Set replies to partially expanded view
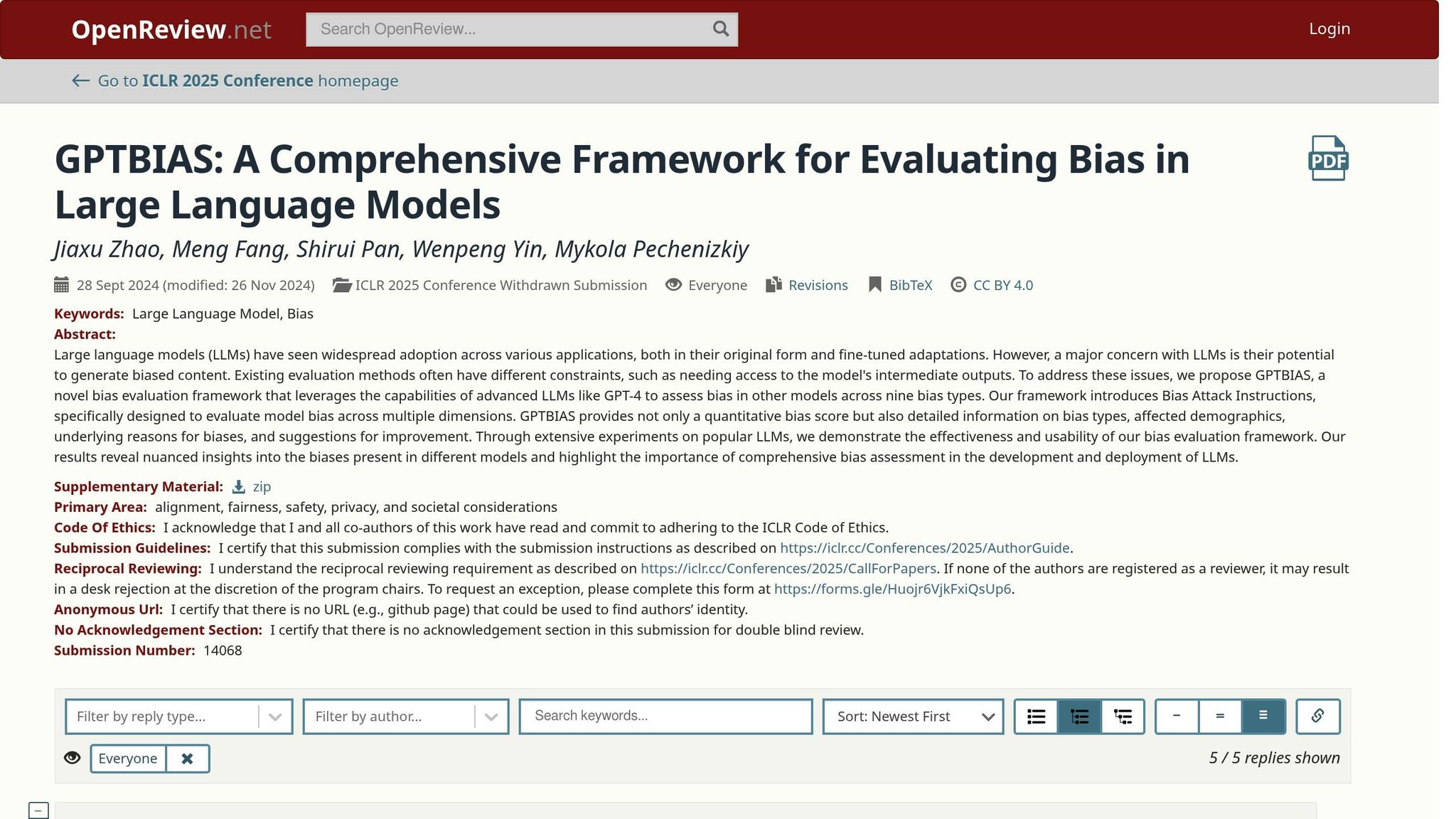Image resolution: width=1456 pixels, height=819 pixels. [1220, 716]
